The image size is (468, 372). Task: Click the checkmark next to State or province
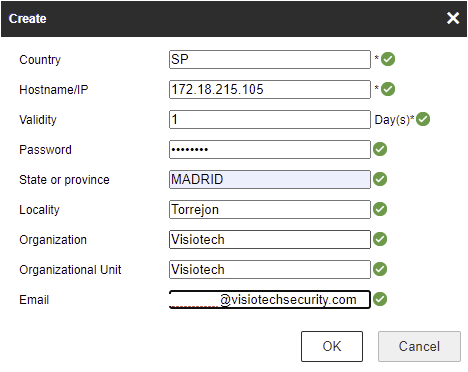coord(380,179)
